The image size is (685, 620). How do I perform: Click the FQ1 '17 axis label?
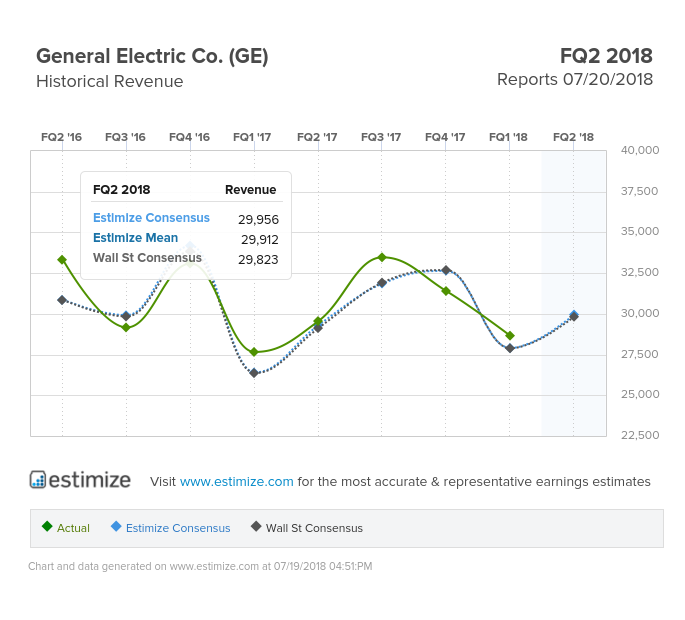(x=252, y=137)
